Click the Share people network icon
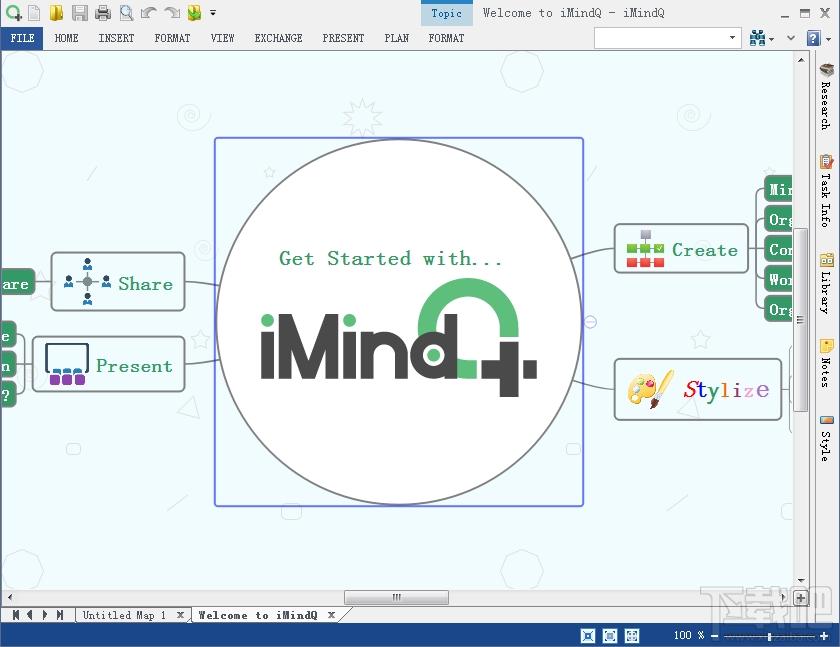 87,282
